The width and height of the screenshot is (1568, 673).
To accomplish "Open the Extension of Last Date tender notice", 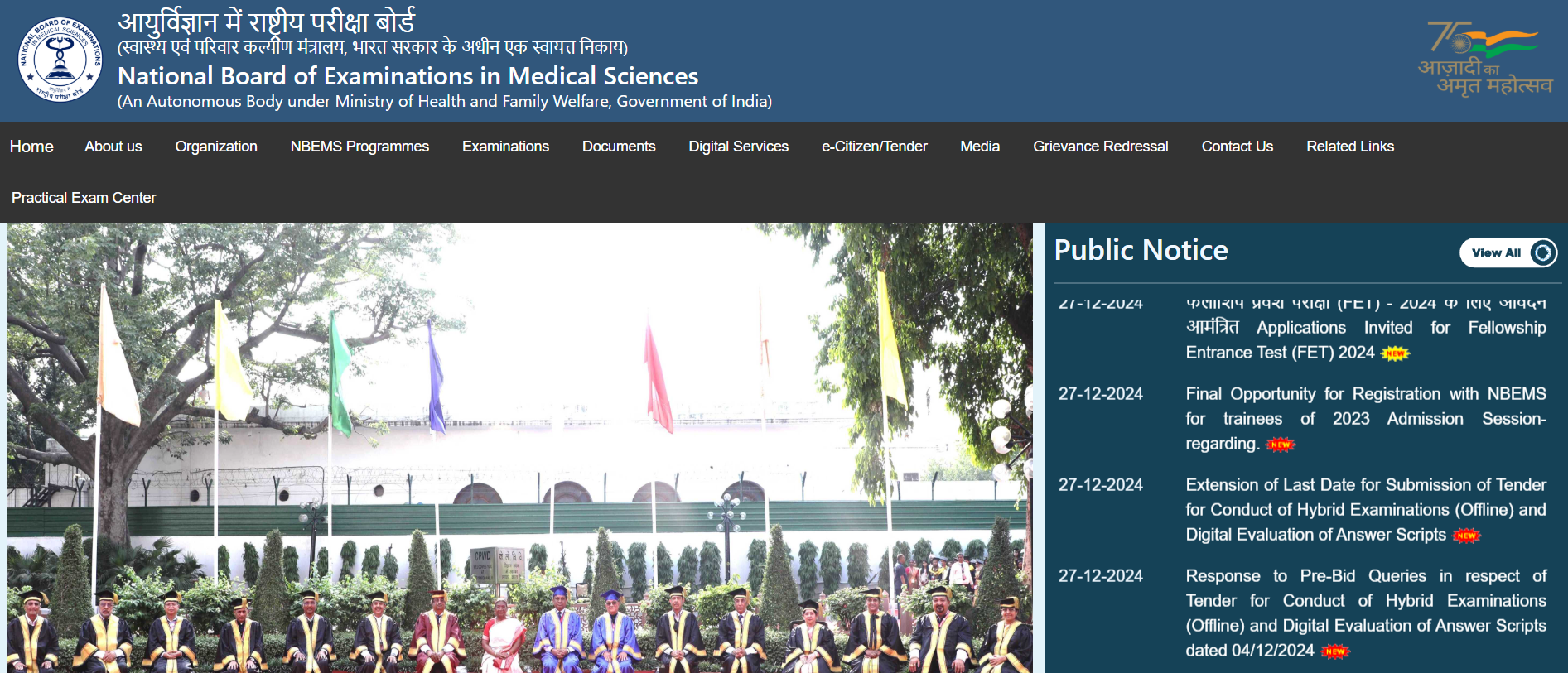I will click(1365, 509).
